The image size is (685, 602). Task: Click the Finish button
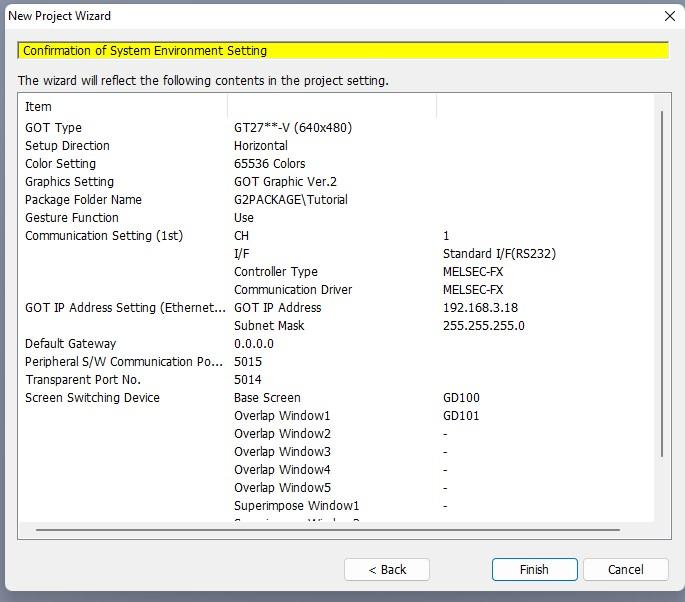(534, 569)
